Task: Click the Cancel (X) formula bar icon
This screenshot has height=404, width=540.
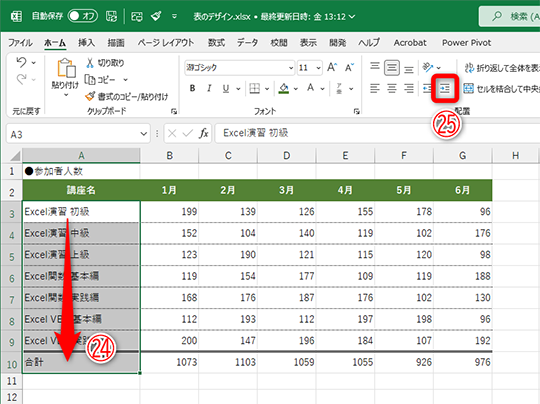Action: pyautogui.click(x=172, y=133)
